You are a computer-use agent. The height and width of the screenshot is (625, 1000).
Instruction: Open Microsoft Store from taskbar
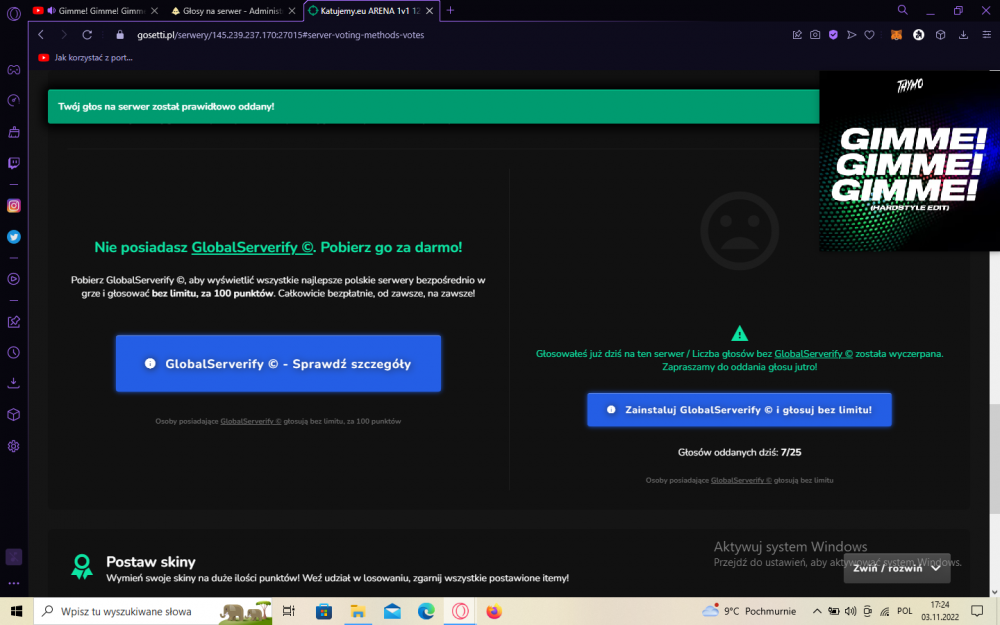(323, 611)
